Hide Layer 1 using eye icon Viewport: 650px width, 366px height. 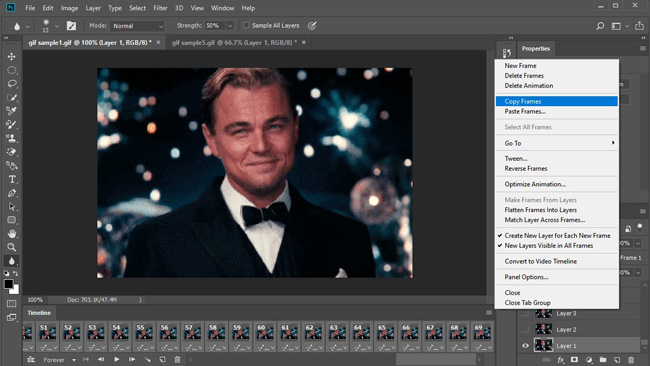coord(525,345)
